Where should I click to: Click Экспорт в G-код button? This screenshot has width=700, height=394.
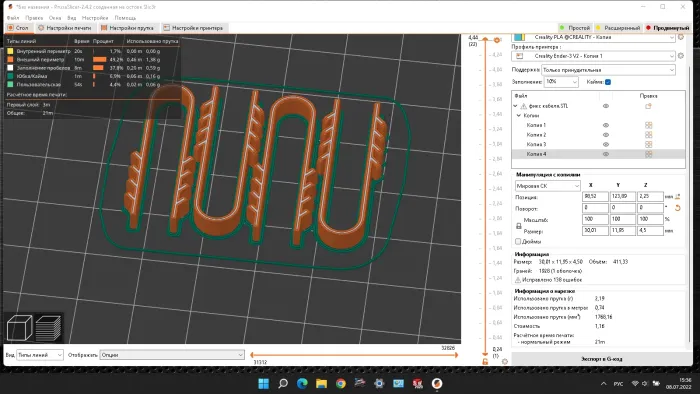pos(601,359)
